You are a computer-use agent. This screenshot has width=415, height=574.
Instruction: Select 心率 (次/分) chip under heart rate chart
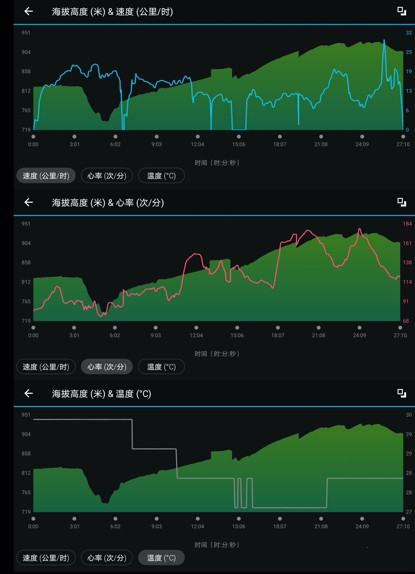click(x=106, y=367)
